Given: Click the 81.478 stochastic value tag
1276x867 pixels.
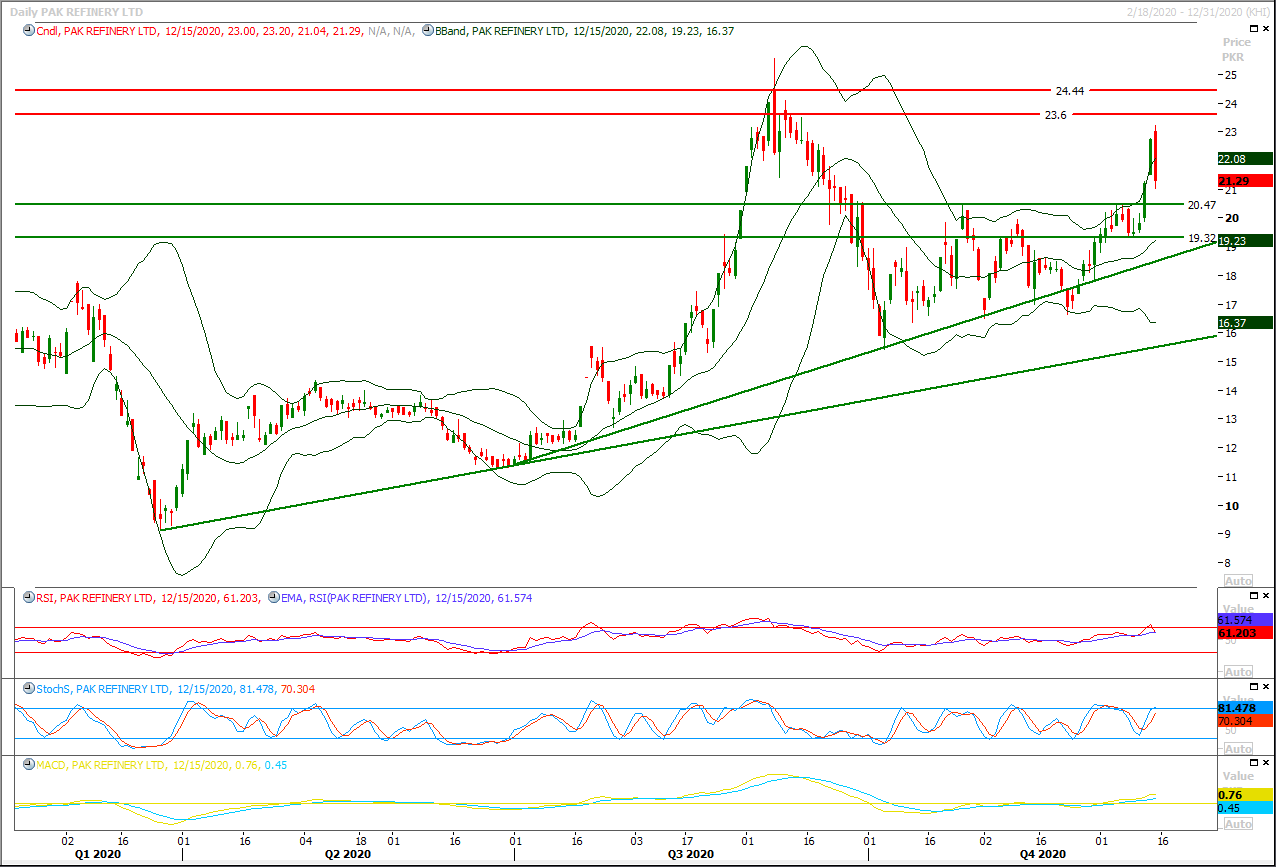Looking at the screenshot, I should click(x=1244, y=708).
